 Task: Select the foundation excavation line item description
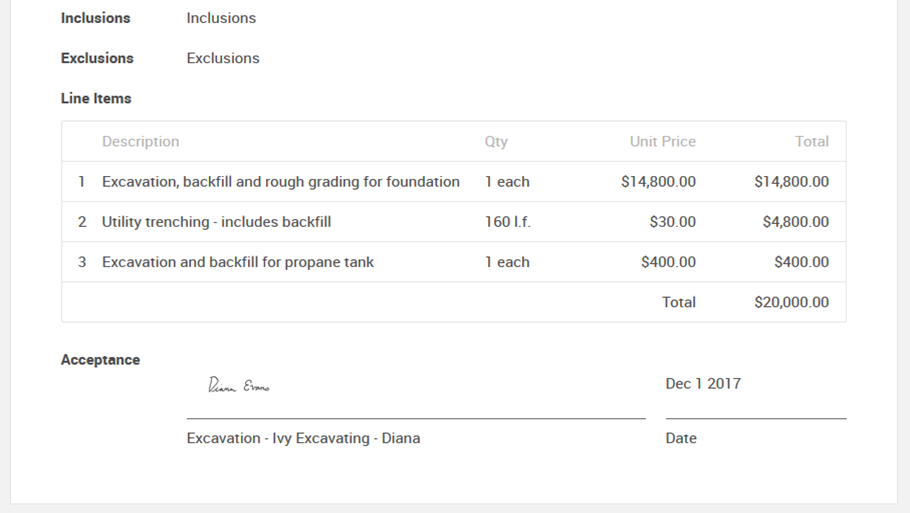coord(280,182)
